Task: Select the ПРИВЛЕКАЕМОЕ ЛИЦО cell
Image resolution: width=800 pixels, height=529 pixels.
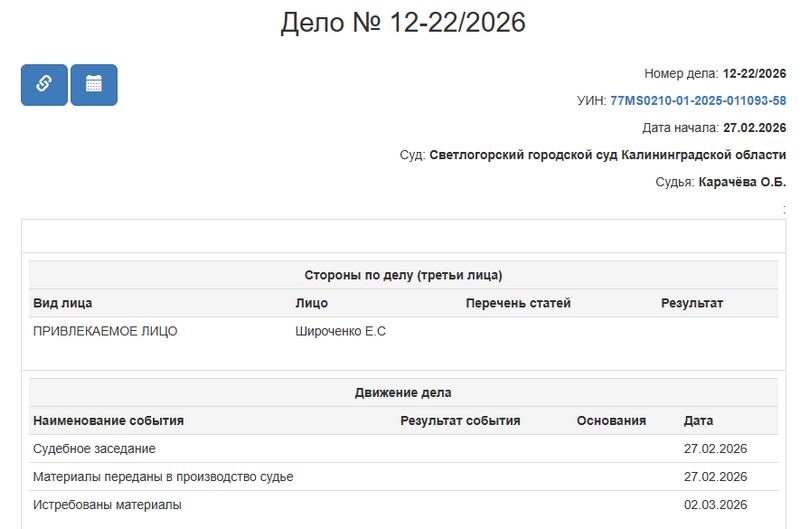Action: pos(105,331)
